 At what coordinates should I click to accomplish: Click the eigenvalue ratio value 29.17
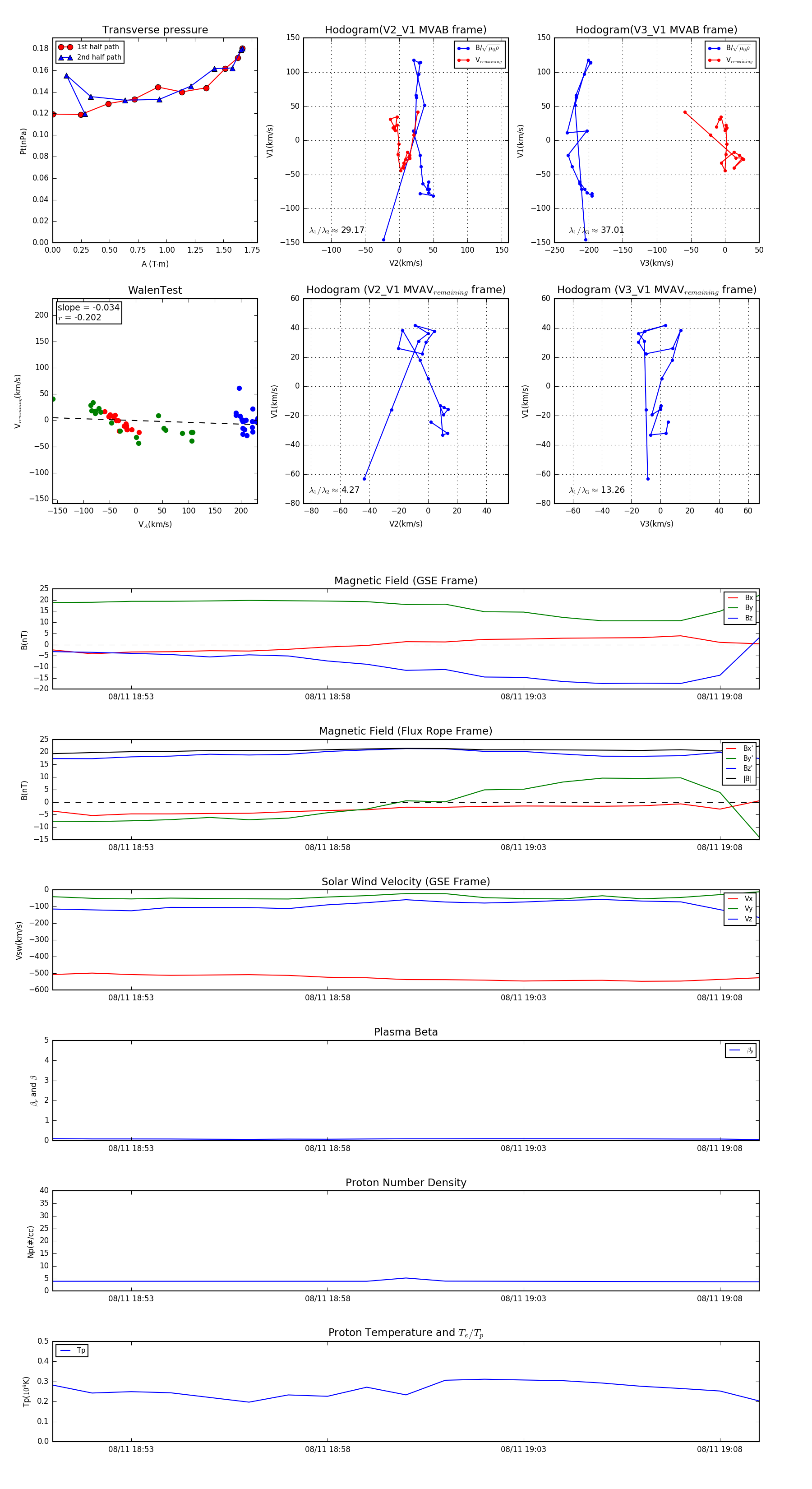[x=352, y=230]
